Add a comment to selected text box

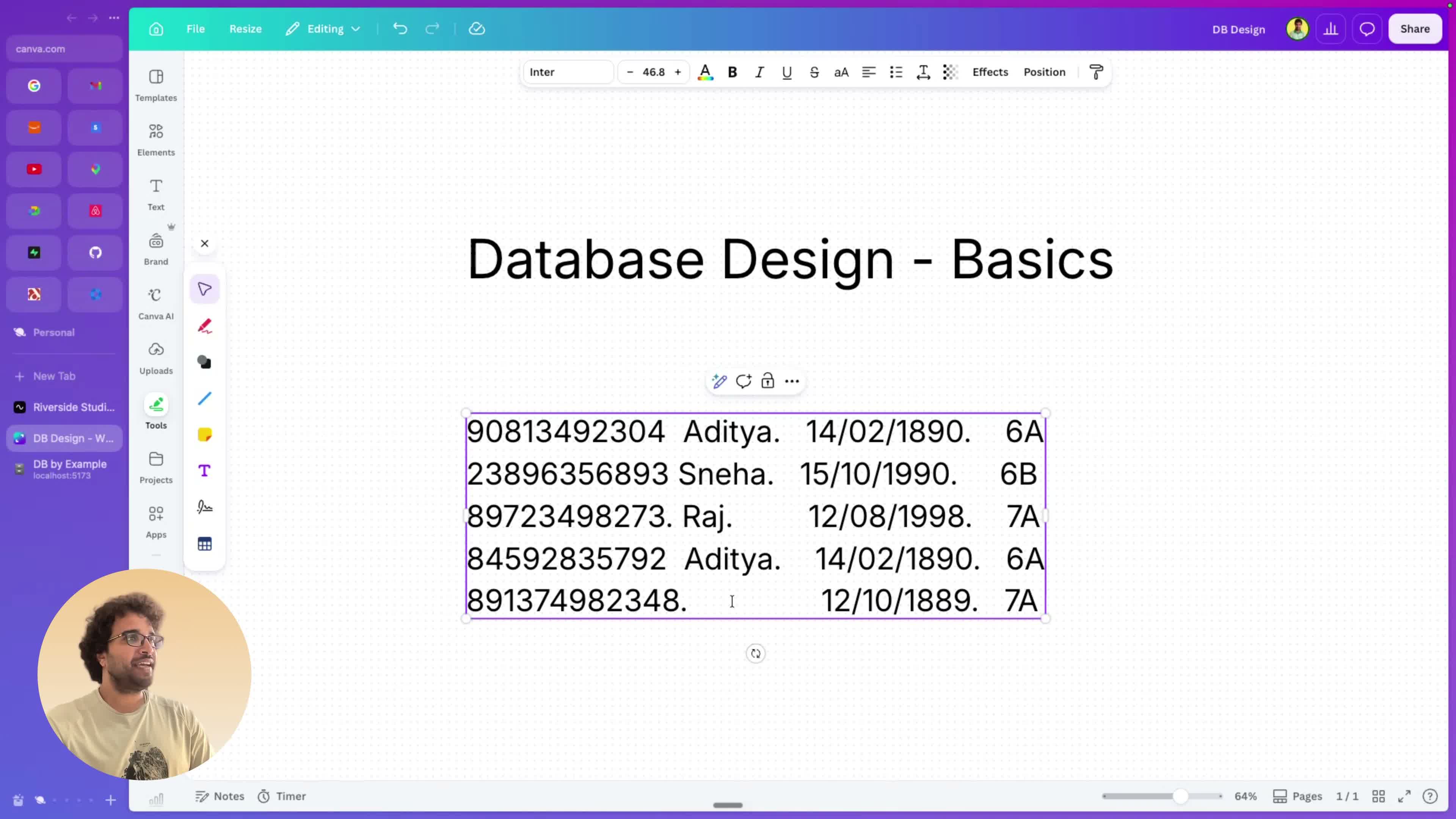pos(743,381)
